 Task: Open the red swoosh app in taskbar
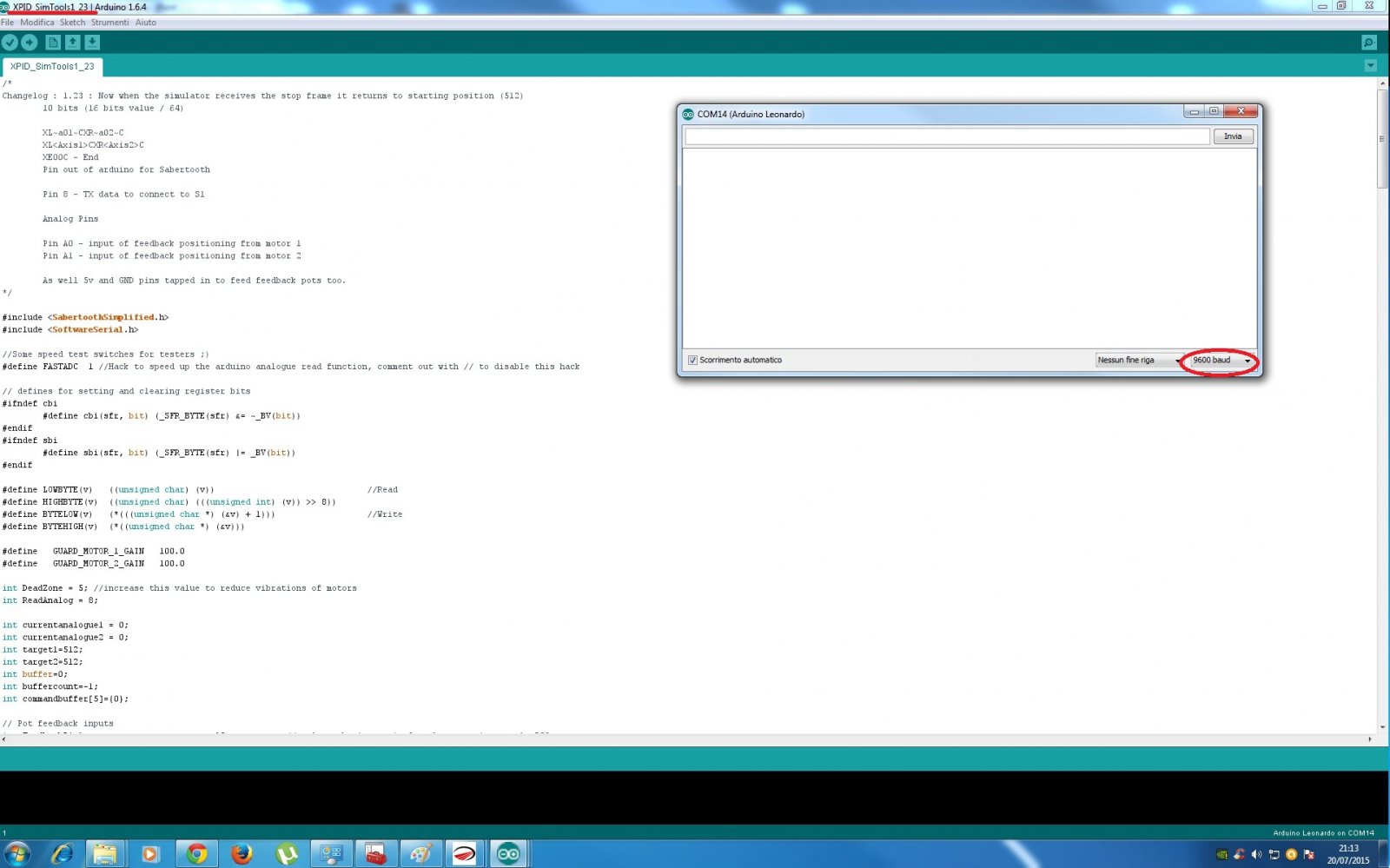point(465,854)
